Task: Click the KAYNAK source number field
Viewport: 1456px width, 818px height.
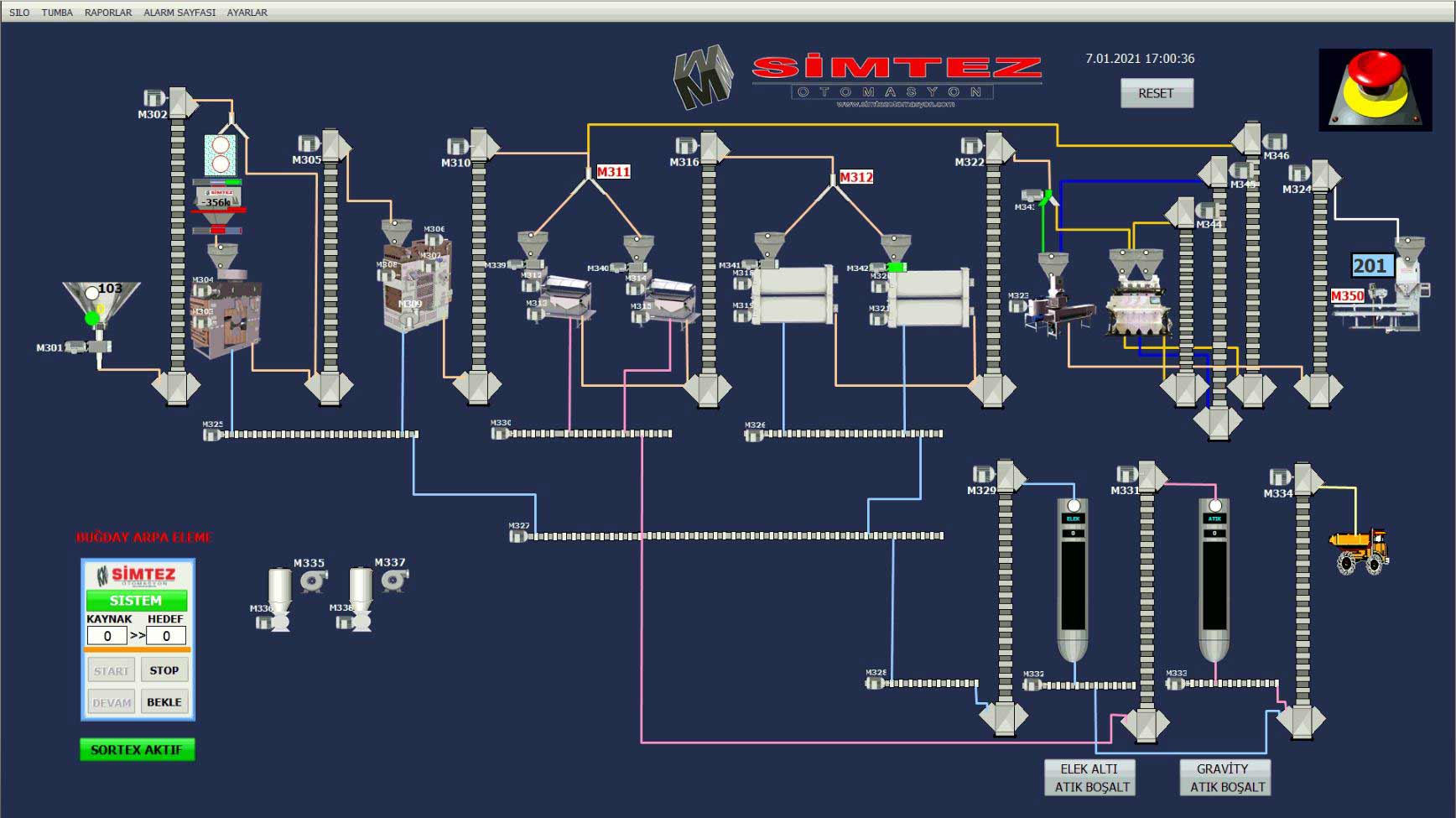Action: pyautogui.click(x=107, y=636)
